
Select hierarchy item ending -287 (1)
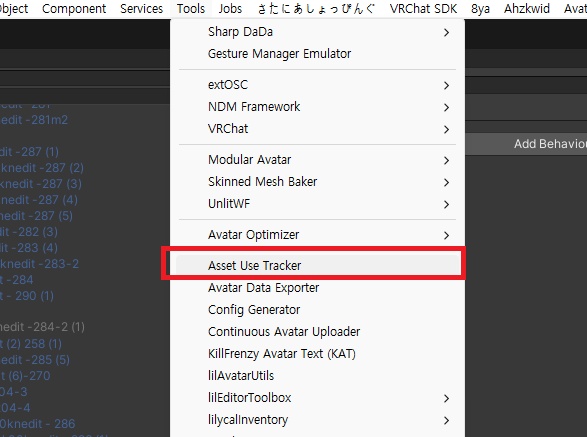[29, 152]
